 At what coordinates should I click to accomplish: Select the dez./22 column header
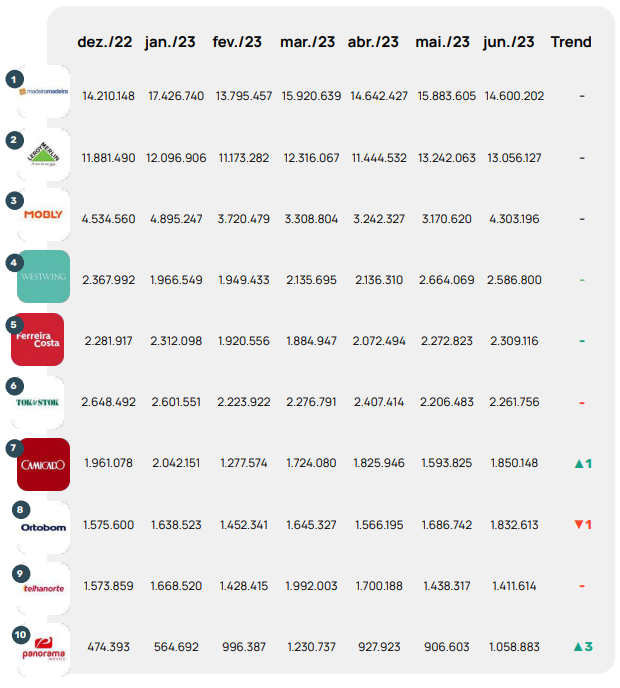point(106,42)
